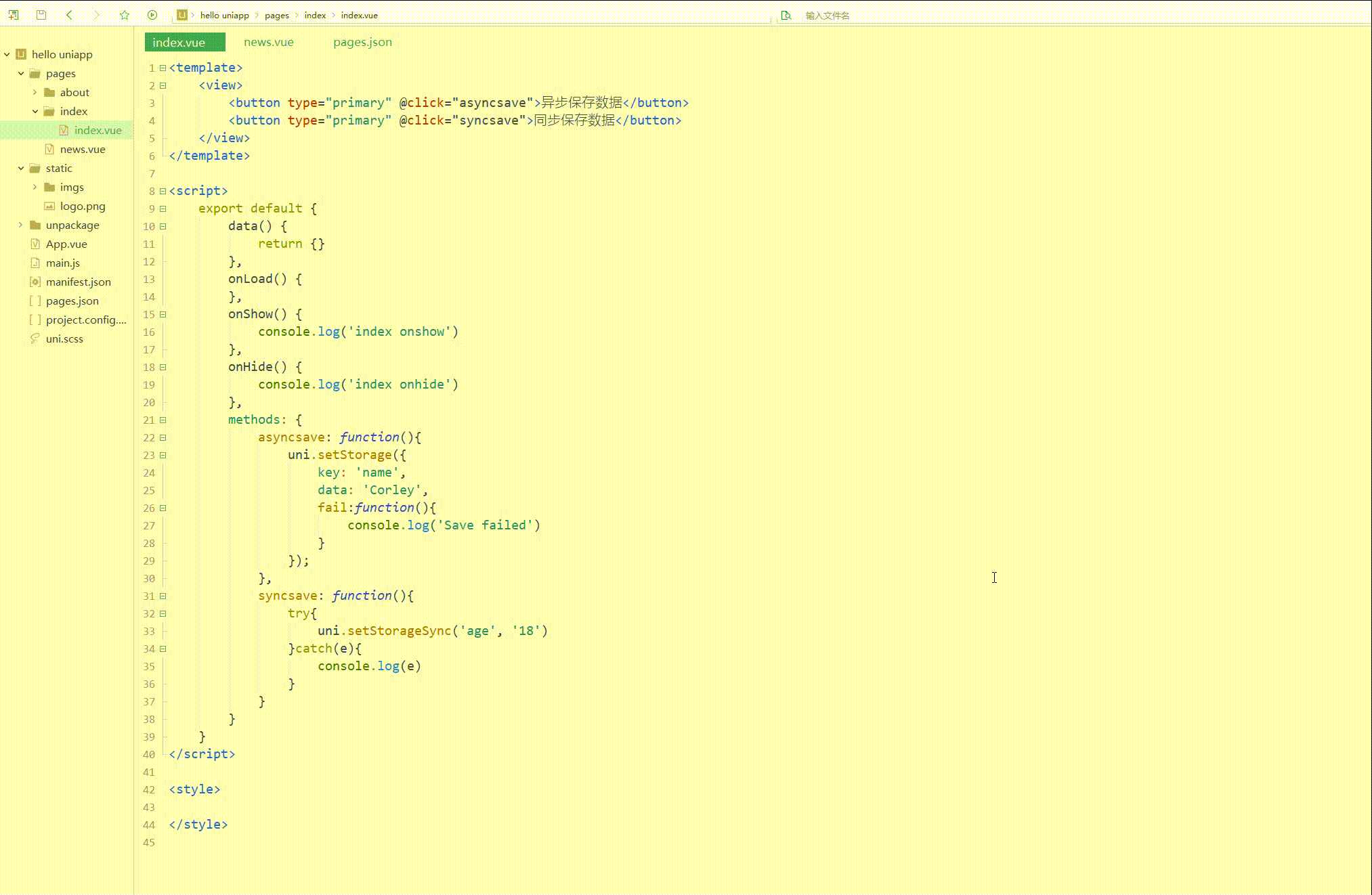The image size is (1372, 895).
Task: Fold export default block at line 9
Action: click(163, 209)
